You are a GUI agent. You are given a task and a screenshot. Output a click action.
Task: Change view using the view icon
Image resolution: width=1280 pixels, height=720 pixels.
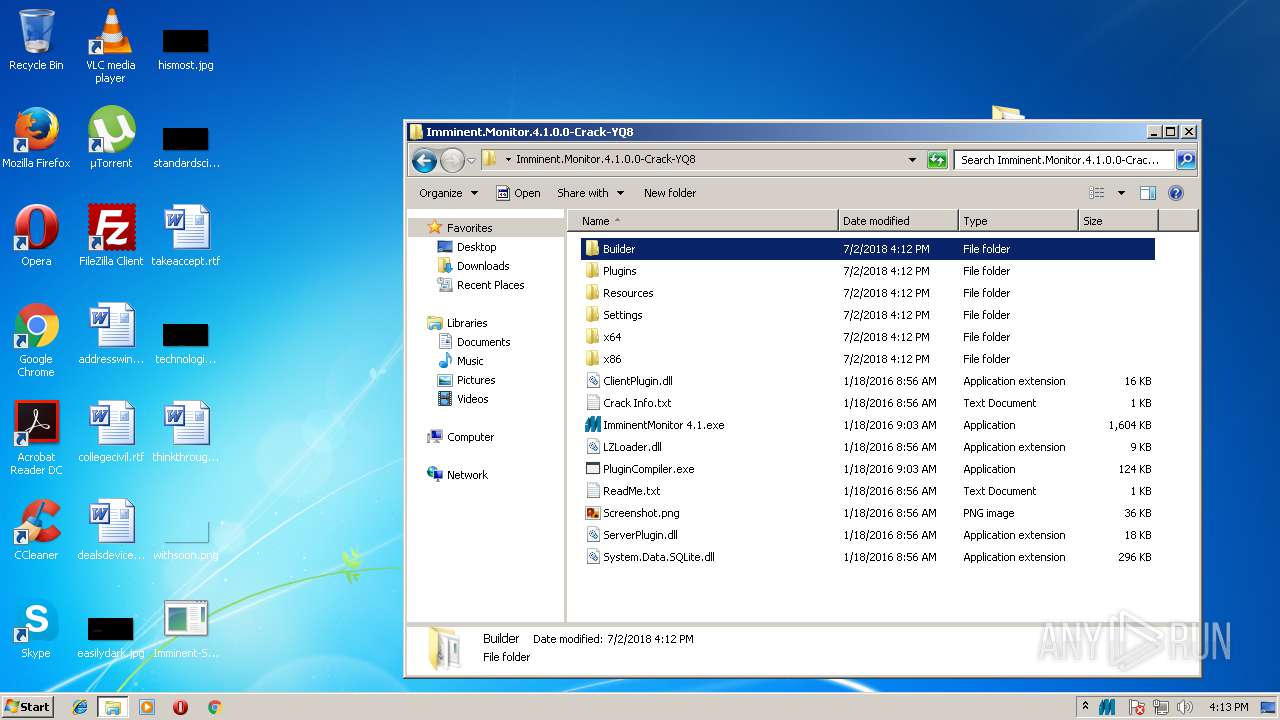point(1097,193)
